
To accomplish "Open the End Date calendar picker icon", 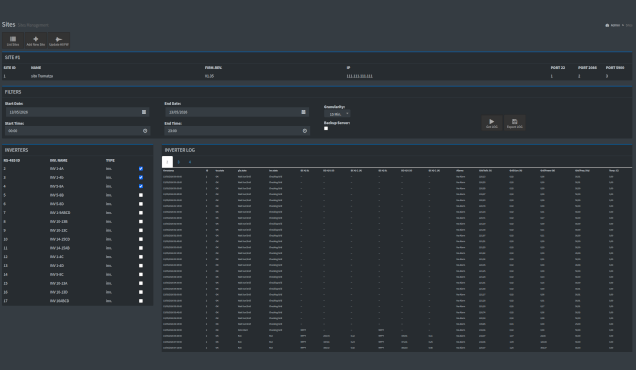I will coord(303,112).
